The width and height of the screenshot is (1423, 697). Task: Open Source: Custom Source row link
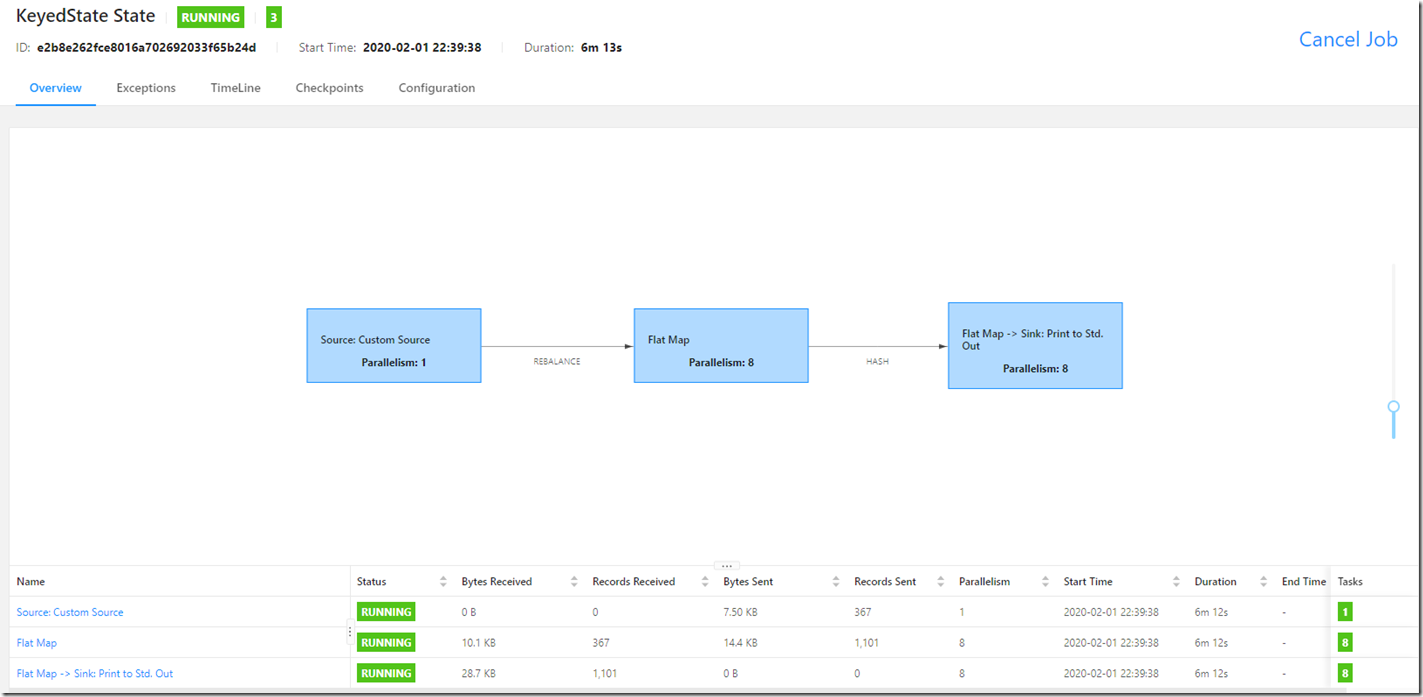70,612
